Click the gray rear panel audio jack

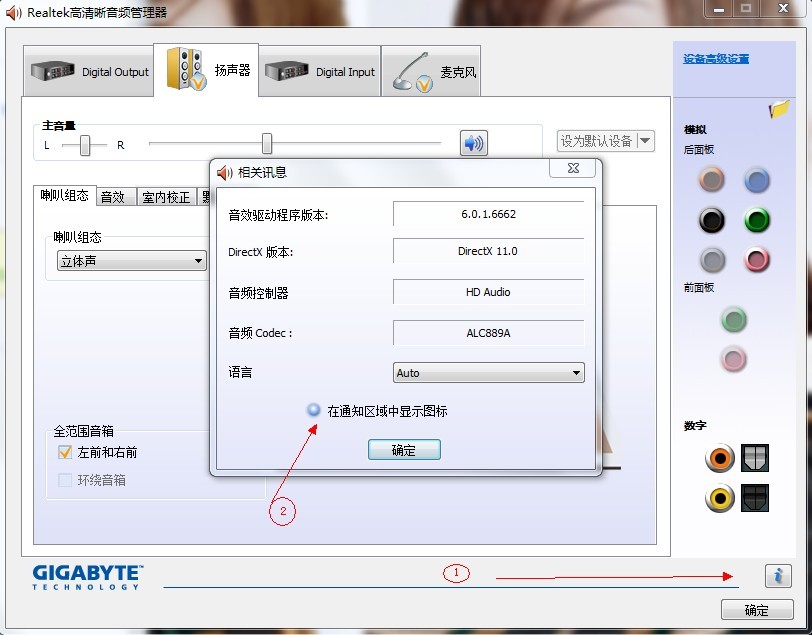(x=712, y=259)
